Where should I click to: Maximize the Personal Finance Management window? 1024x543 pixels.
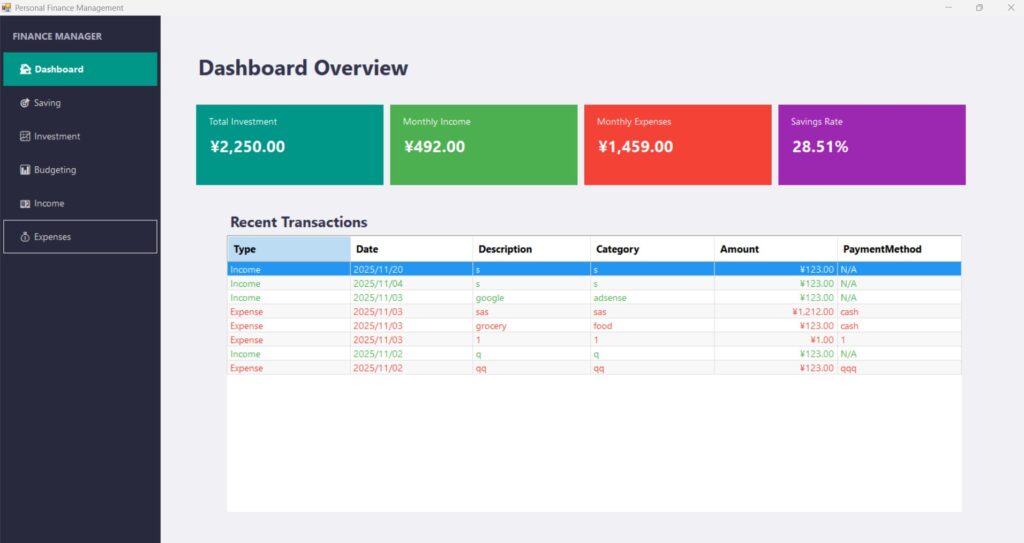click(979, 7)
